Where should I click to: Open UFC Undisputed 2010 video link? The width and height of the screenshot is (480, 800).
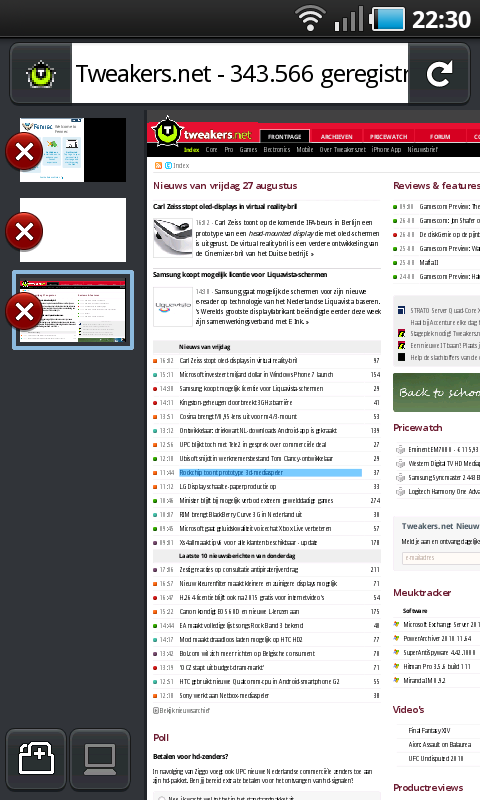coord(436,758)
